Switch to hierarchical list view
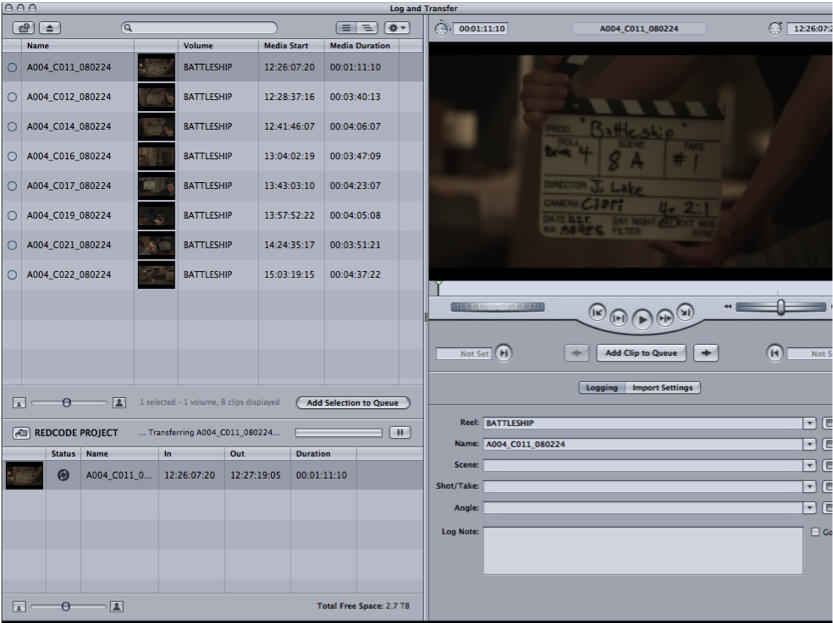The height and width of the screenshot is (623, 833). click(368, 28)
